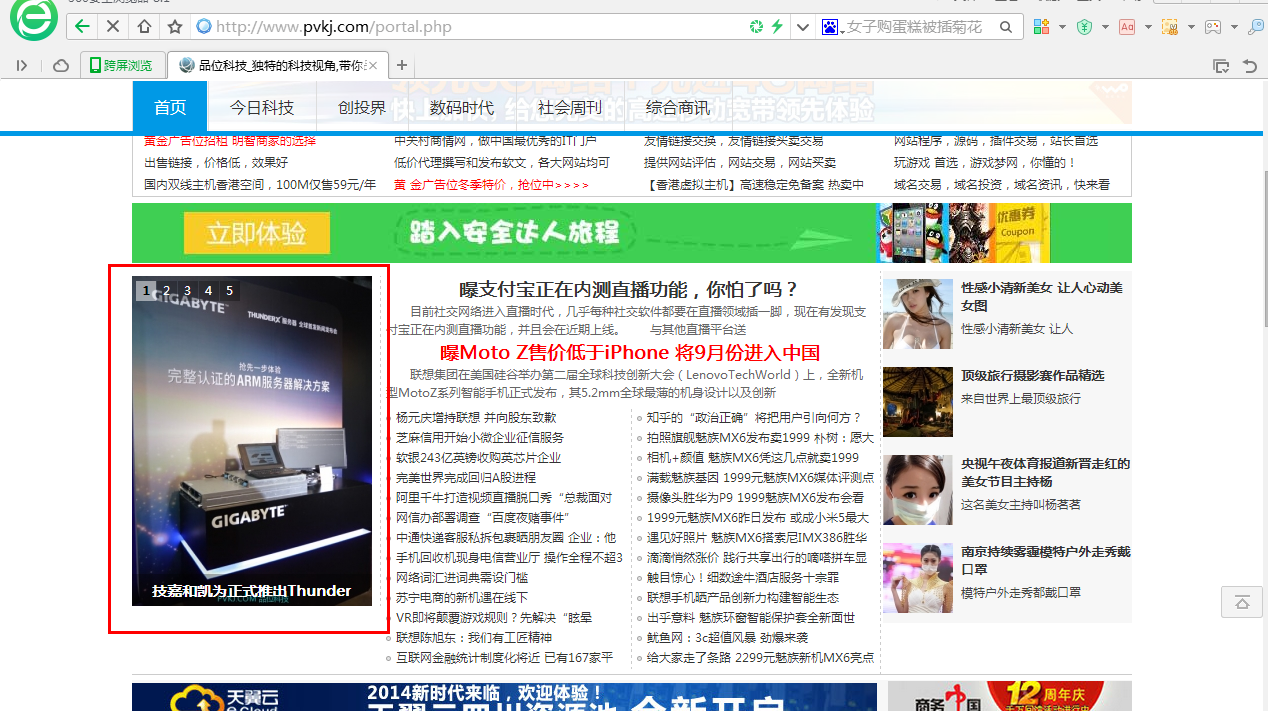This screenshot has width=1268, height=711.
Task: Click the cloud sync icon
Action: (60, 66)
